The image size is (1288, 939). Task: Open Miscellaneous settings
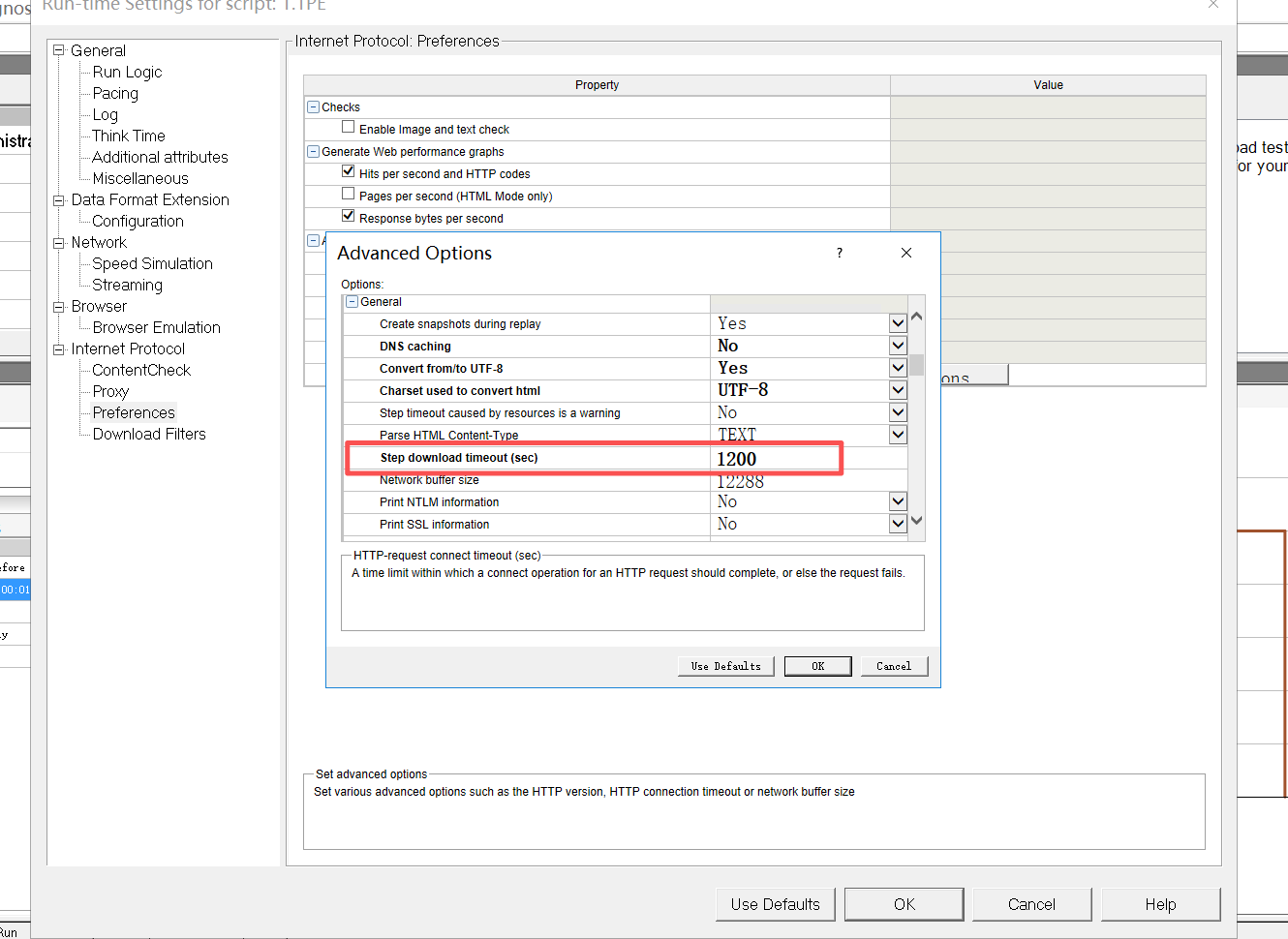(x=140, y=178)
